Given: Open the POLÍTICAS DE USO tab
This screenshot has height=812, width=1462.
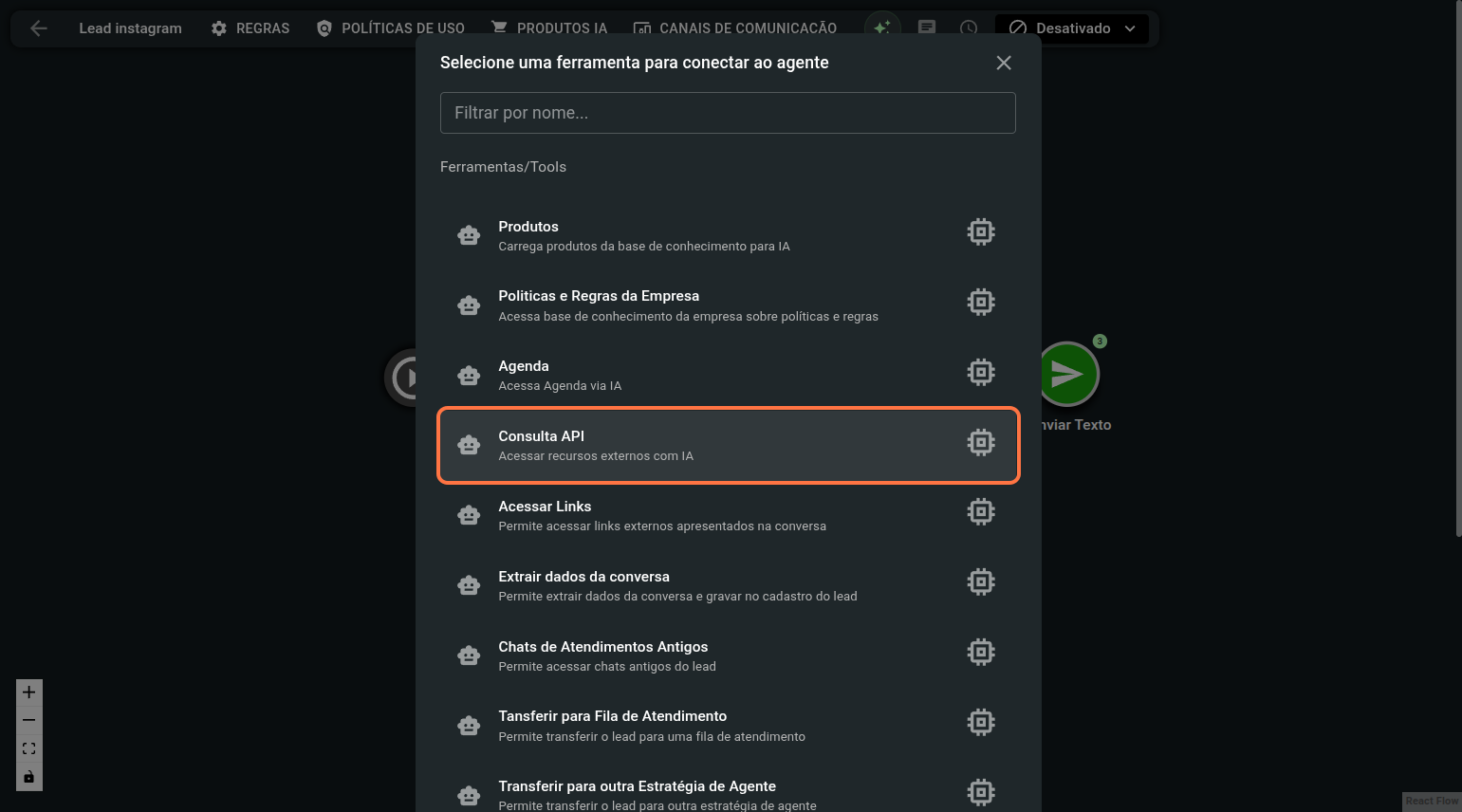Looking at the screenshot, I should [391, 28].
